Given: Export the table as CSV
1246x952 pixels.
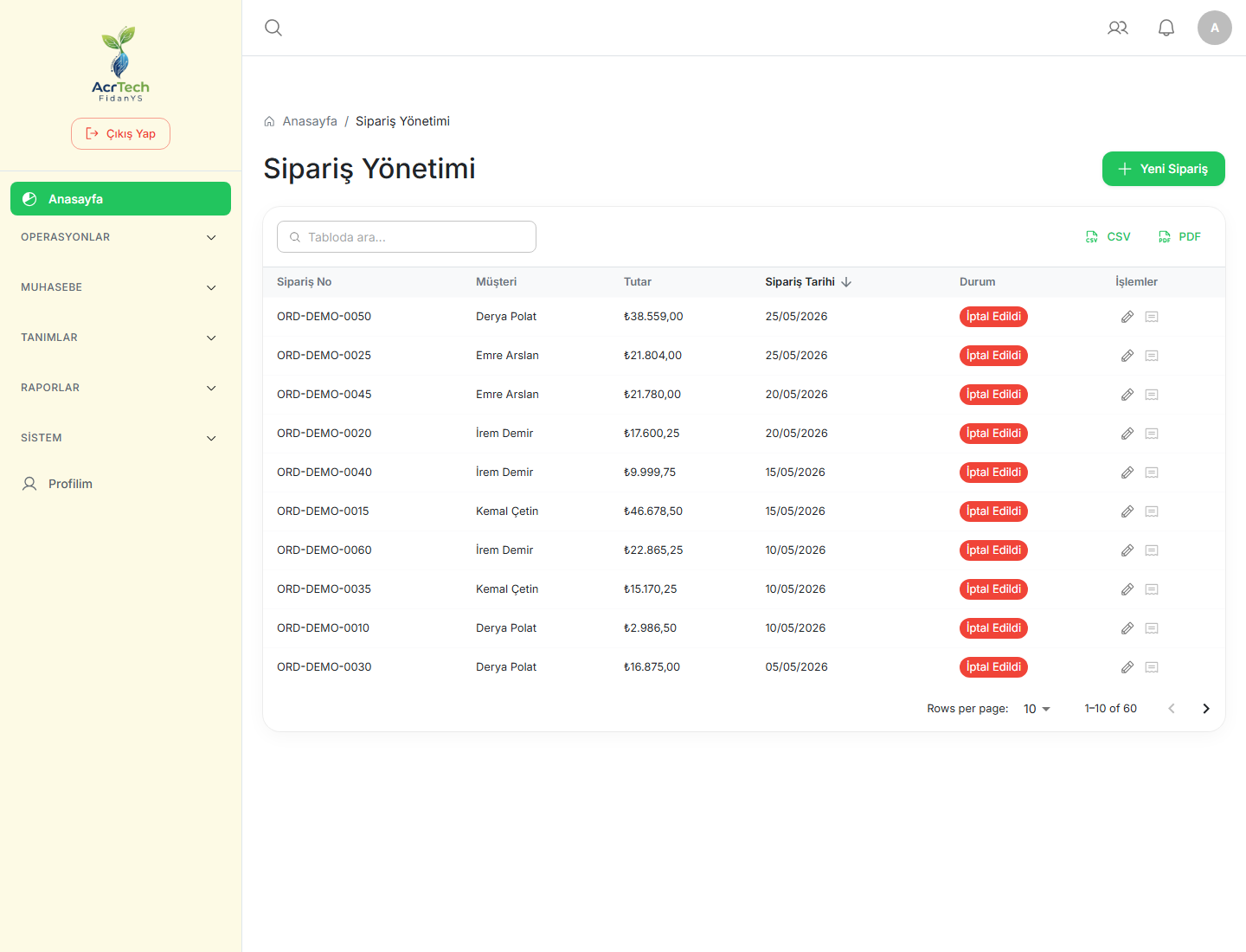Looking at the screenshot, I should (x=1108, y=236).
